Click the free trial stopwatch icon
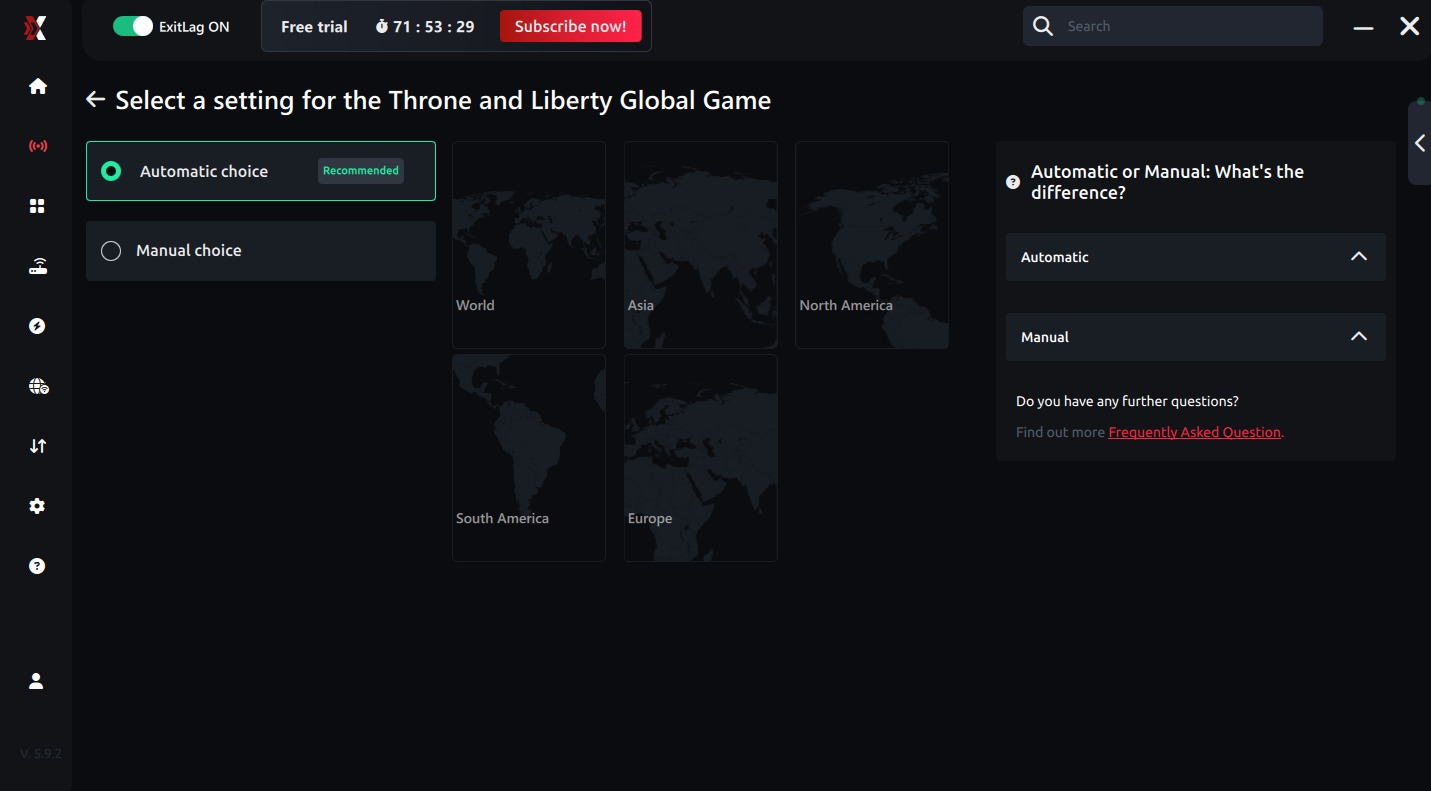 pos(382,27)
